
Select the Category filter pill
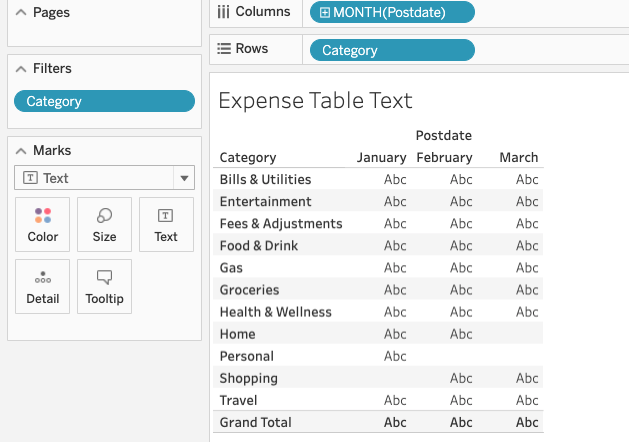(104, 101)
